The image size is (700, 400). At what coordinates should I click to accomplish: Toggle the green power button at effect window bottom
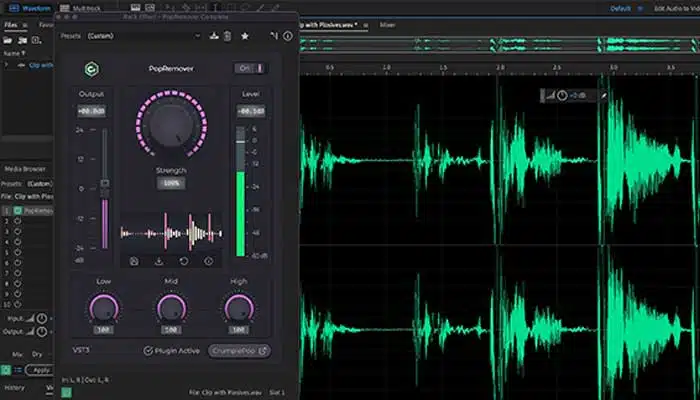point(67,392)
